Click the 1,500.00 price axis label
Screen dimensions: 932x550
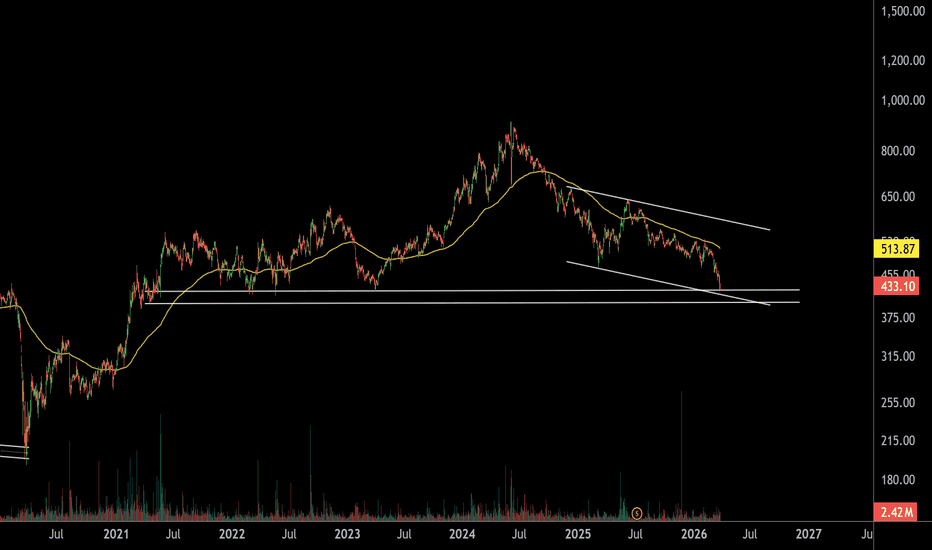(x=902, y=11)
